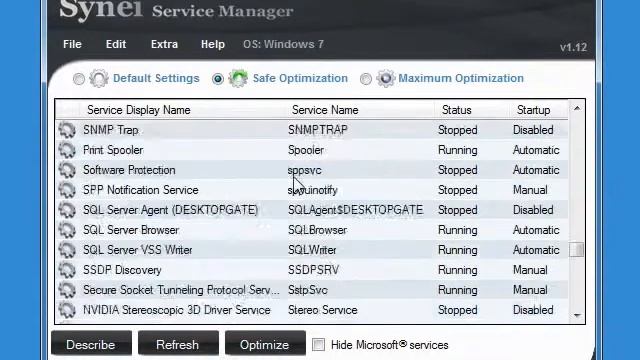Select the Software Protection service row
This screenshot has height=360, width=640.
[x=311, y=170]
